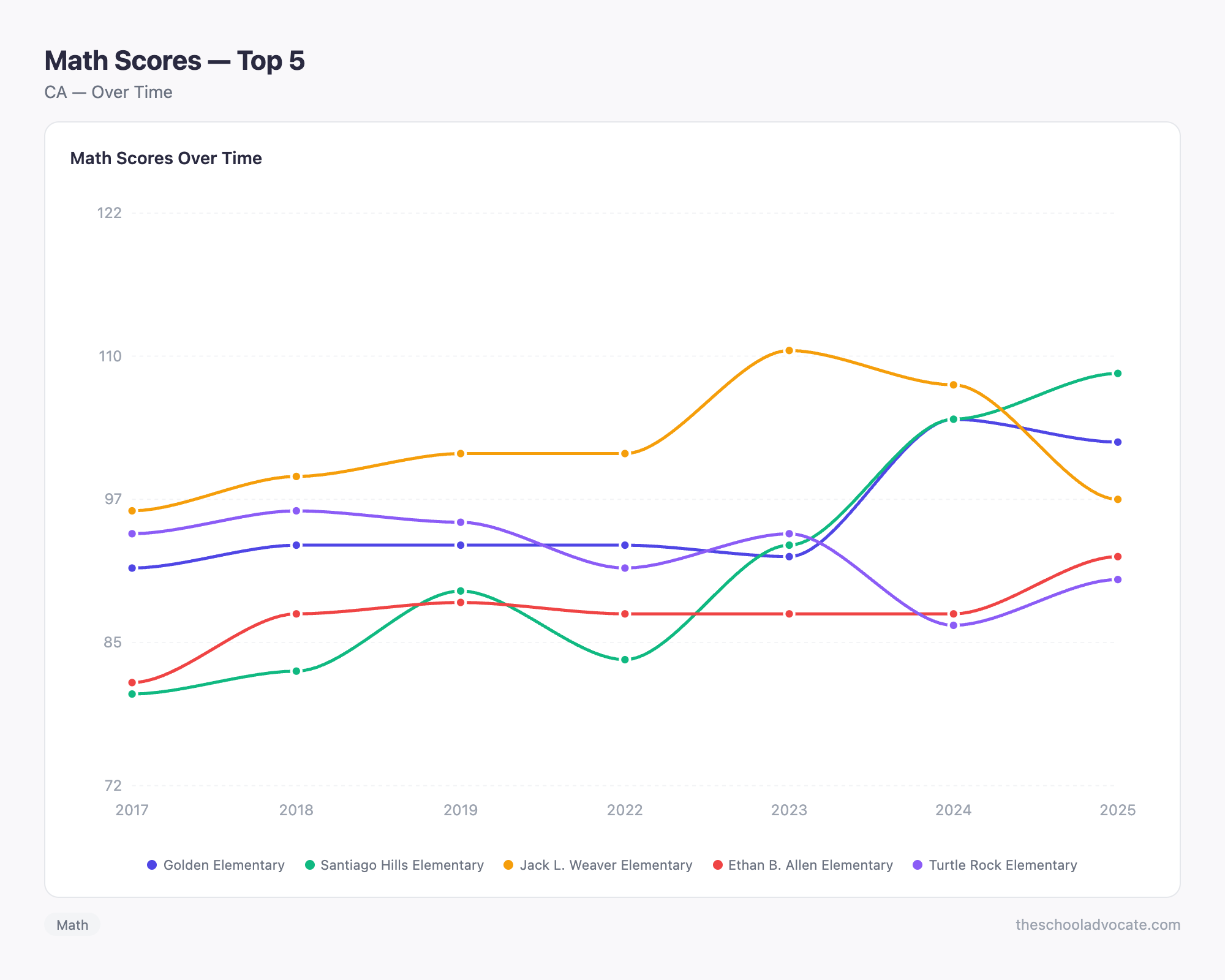Click the 122 y-axis label

coord(110,213)
